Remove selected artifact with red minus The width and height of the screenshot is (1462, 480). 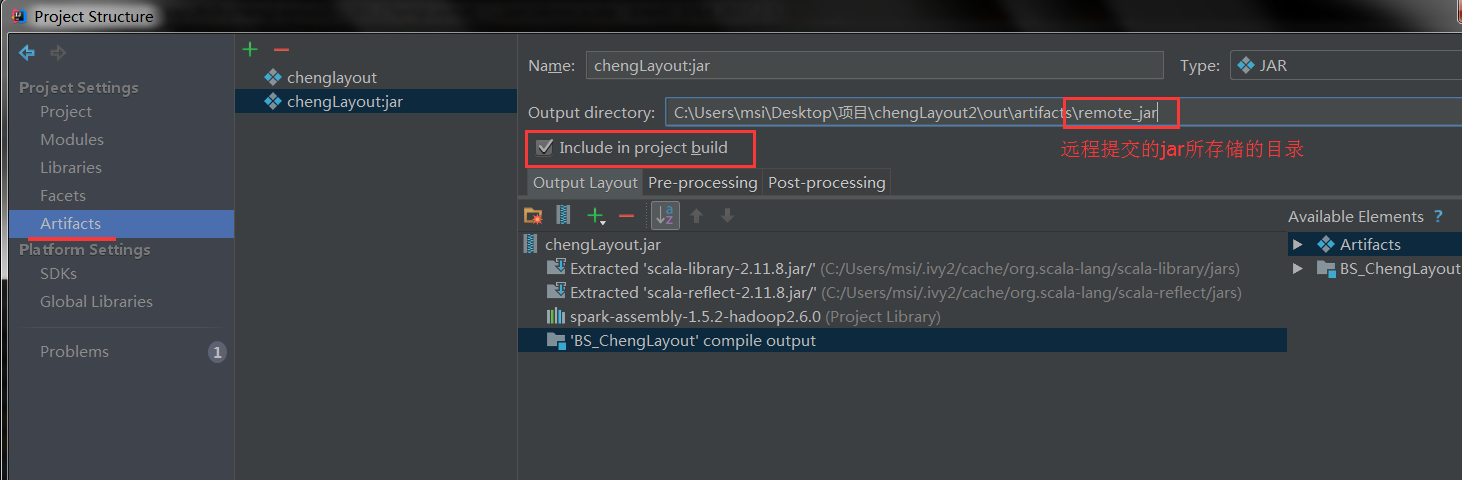[281, 49]
